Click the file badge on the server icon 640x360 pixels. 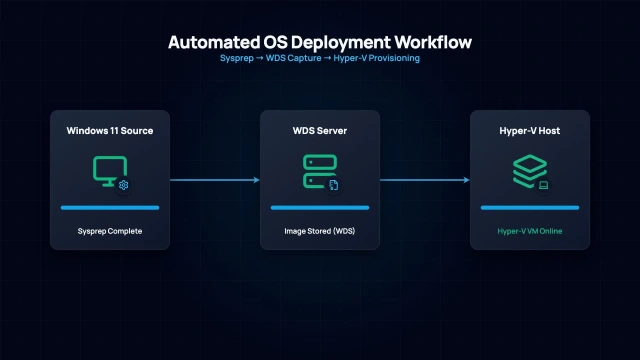click(x=333, y=185)
